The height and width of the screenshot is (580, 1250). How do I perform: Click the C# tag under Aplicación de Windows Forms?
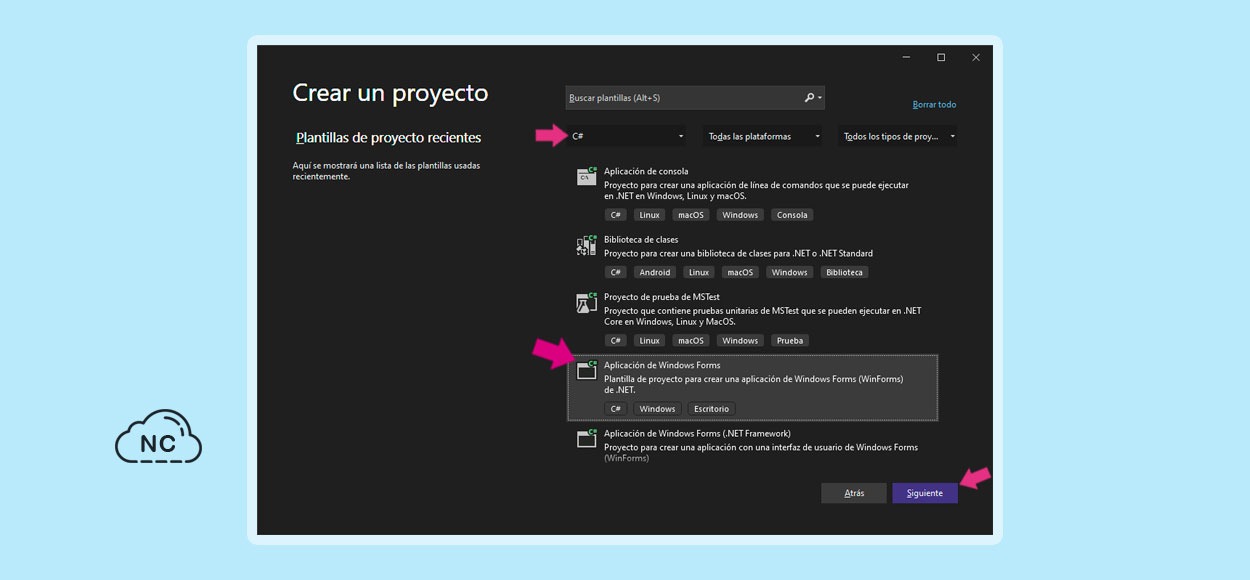(x=616, y=409)
